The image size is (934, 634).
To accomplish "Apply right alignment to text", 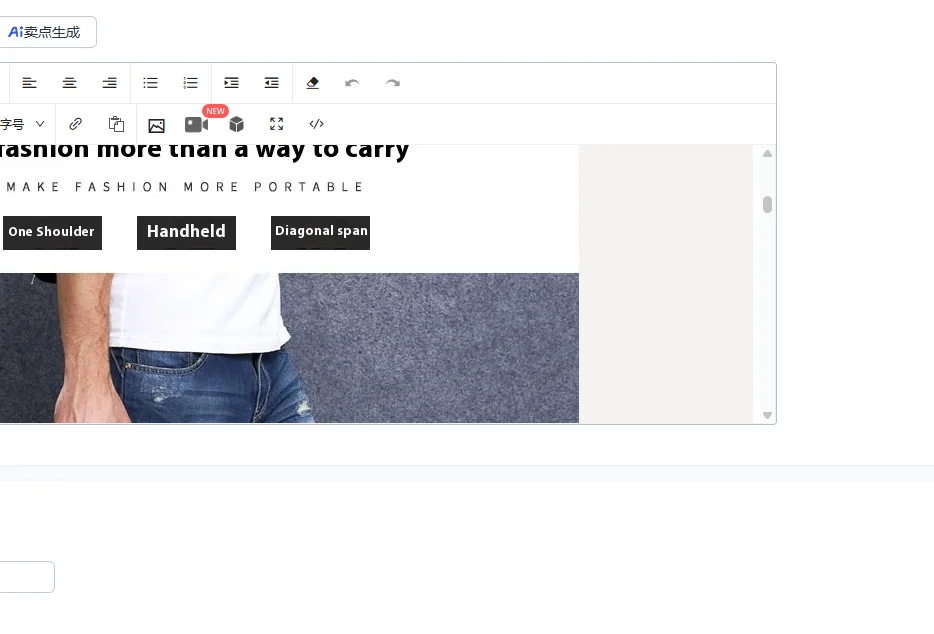I will click(110, 83).
